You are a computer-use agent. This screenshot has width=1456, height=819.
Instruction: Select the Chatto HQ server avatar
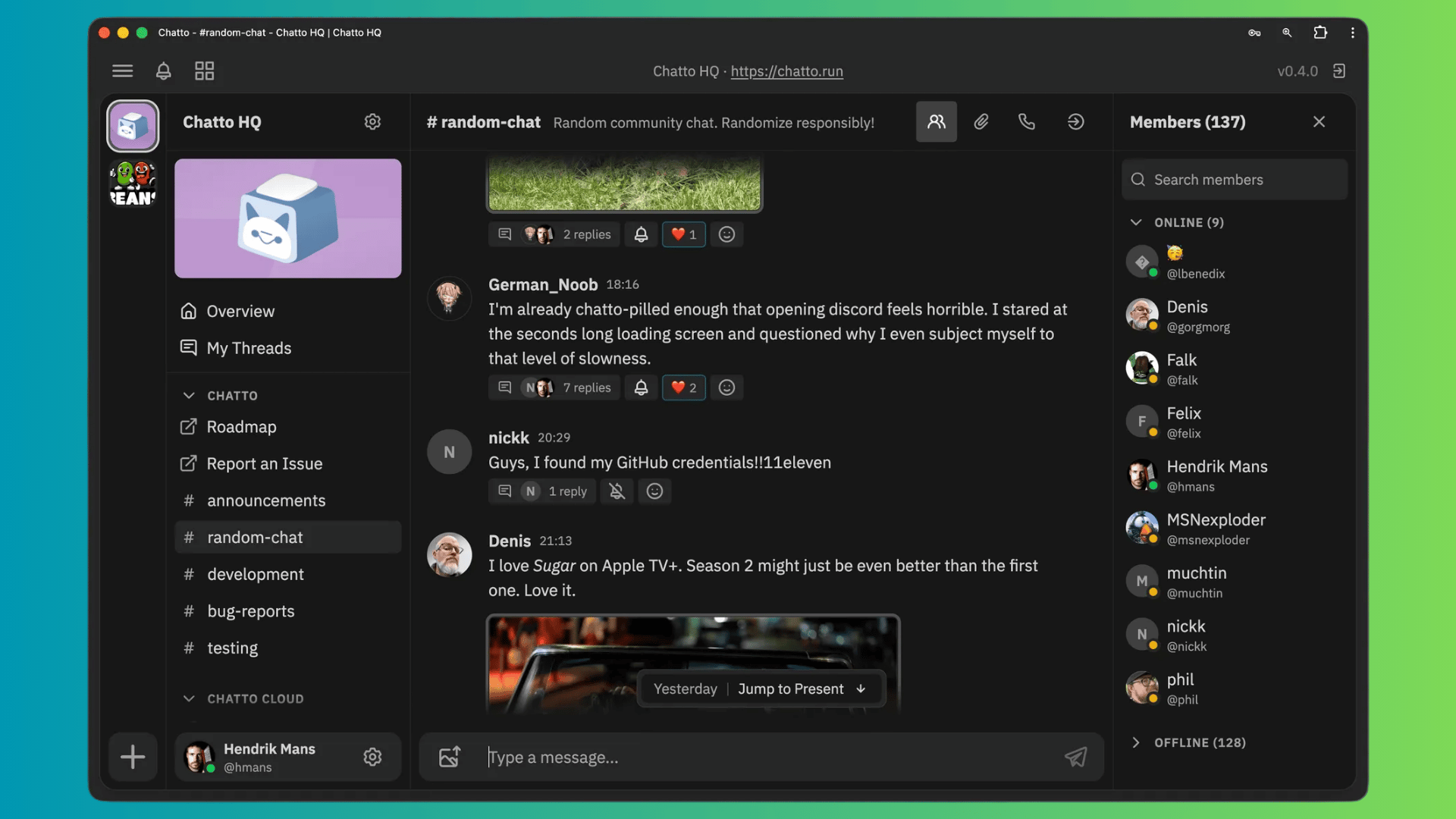(x=133, y=126)
